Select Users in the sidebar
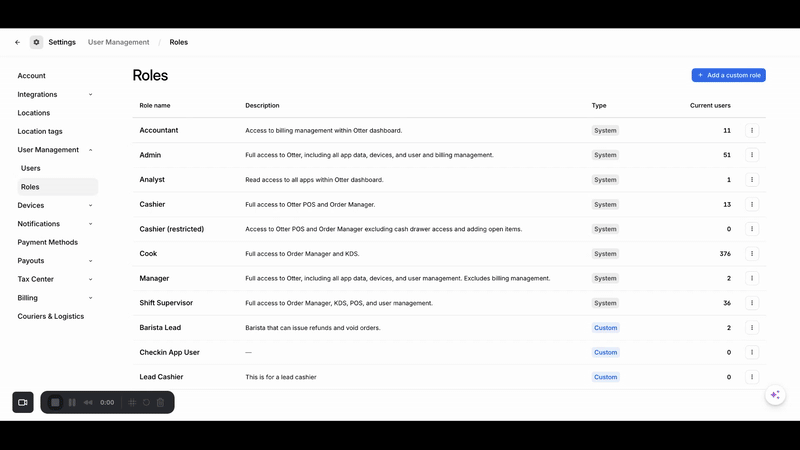The height and width of the screenshot is (450, 800). [31, 168]
